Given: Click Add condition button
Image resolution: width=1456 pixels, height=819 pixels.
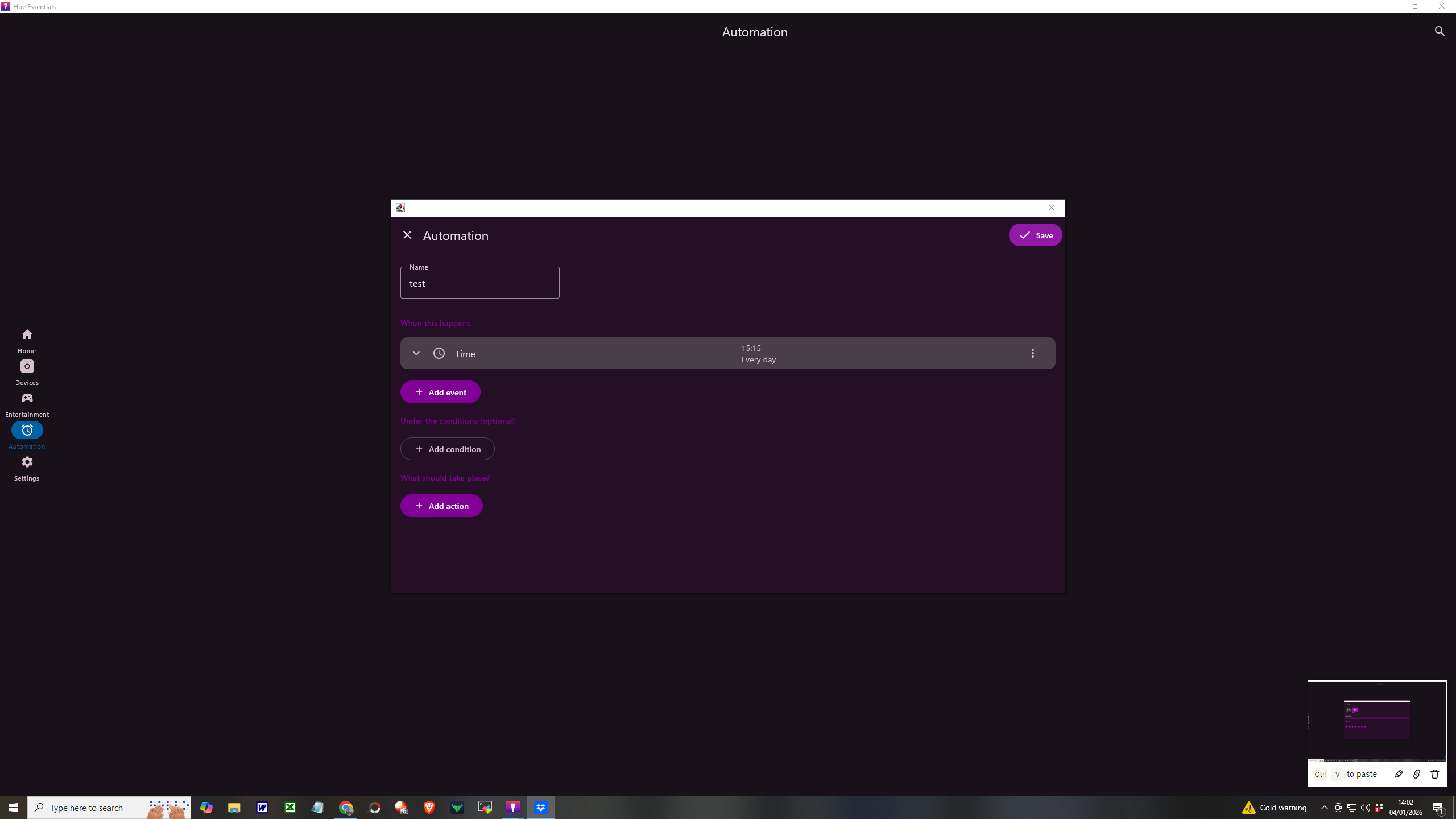Looking at the screenshot, I should coord(447,449).
